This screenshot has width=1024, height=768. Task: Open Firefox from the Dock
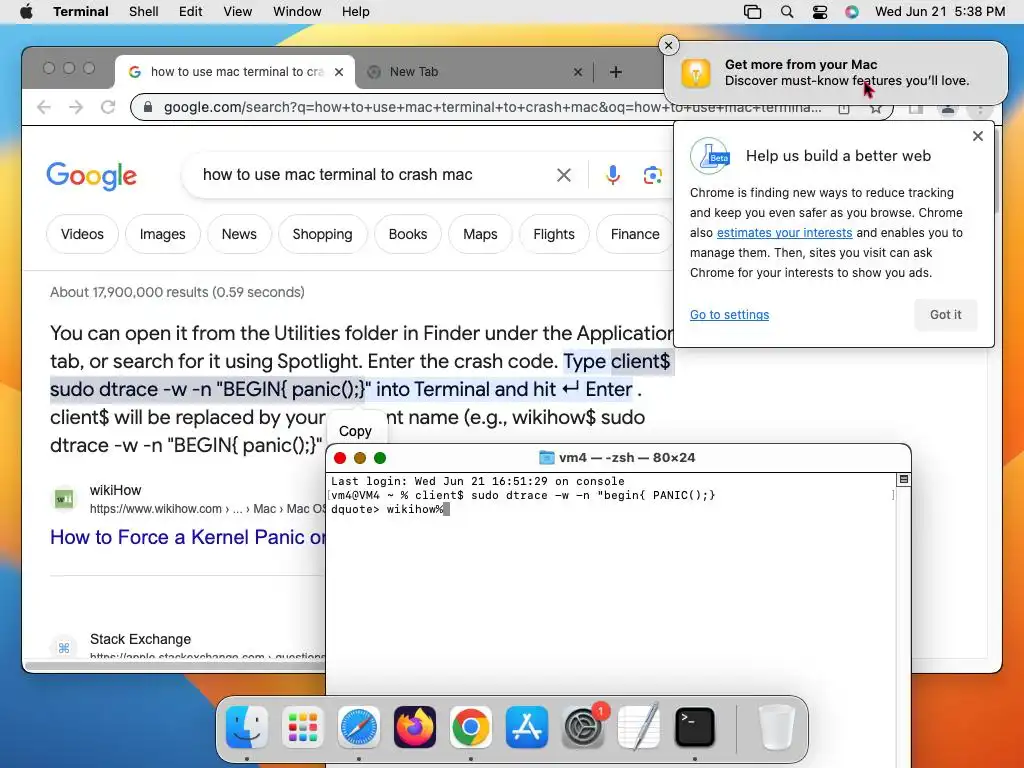click(415, 727)
